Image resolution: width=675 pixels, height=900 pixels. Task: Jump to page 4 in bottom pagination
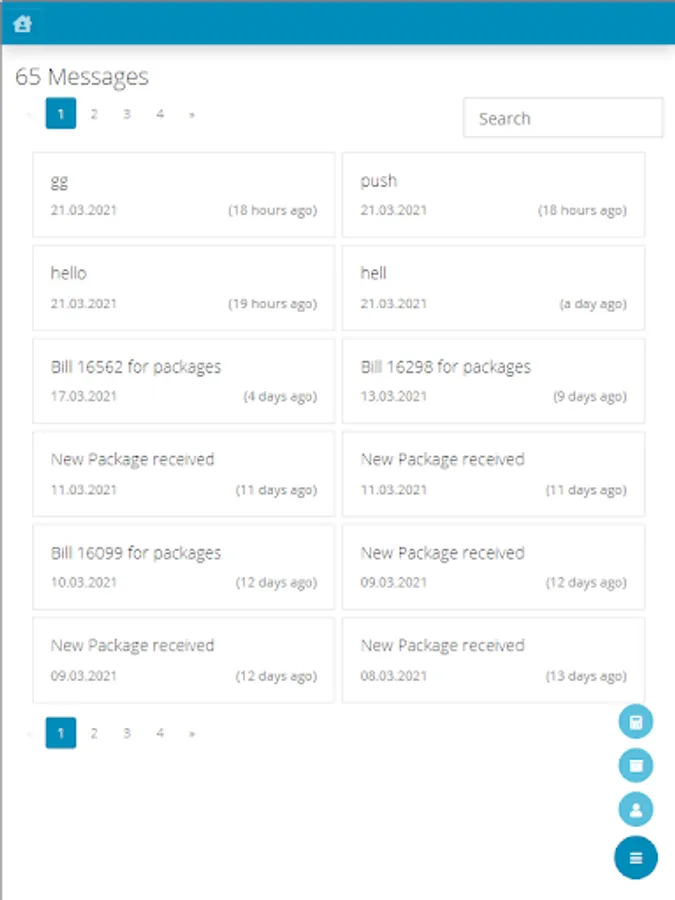pos(160,733)
